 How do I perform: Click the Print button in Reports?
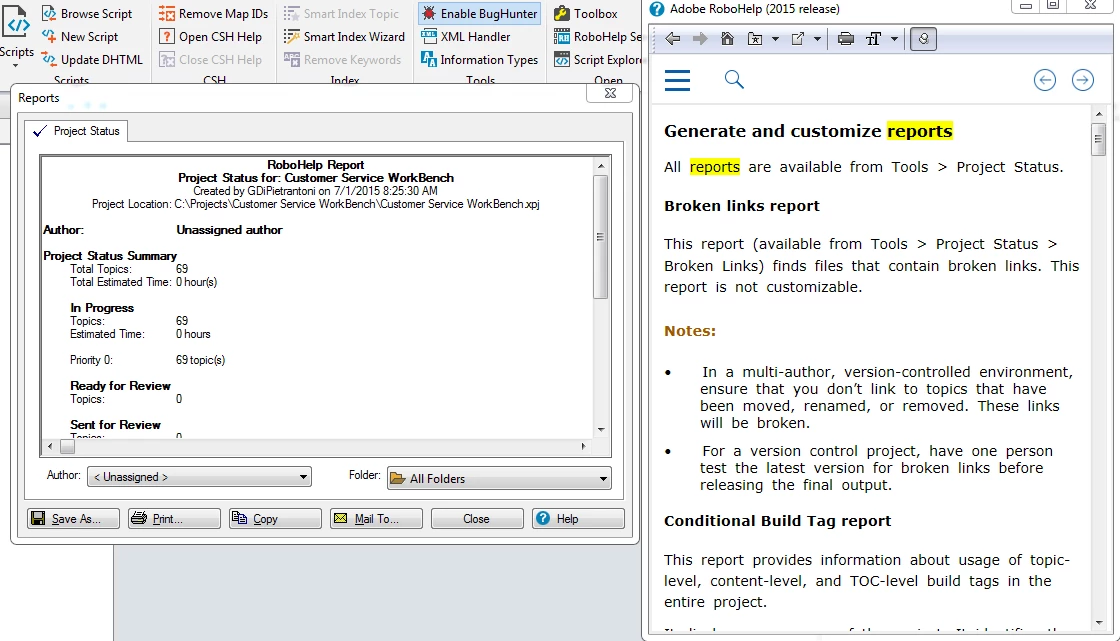(x=174, y=519)
